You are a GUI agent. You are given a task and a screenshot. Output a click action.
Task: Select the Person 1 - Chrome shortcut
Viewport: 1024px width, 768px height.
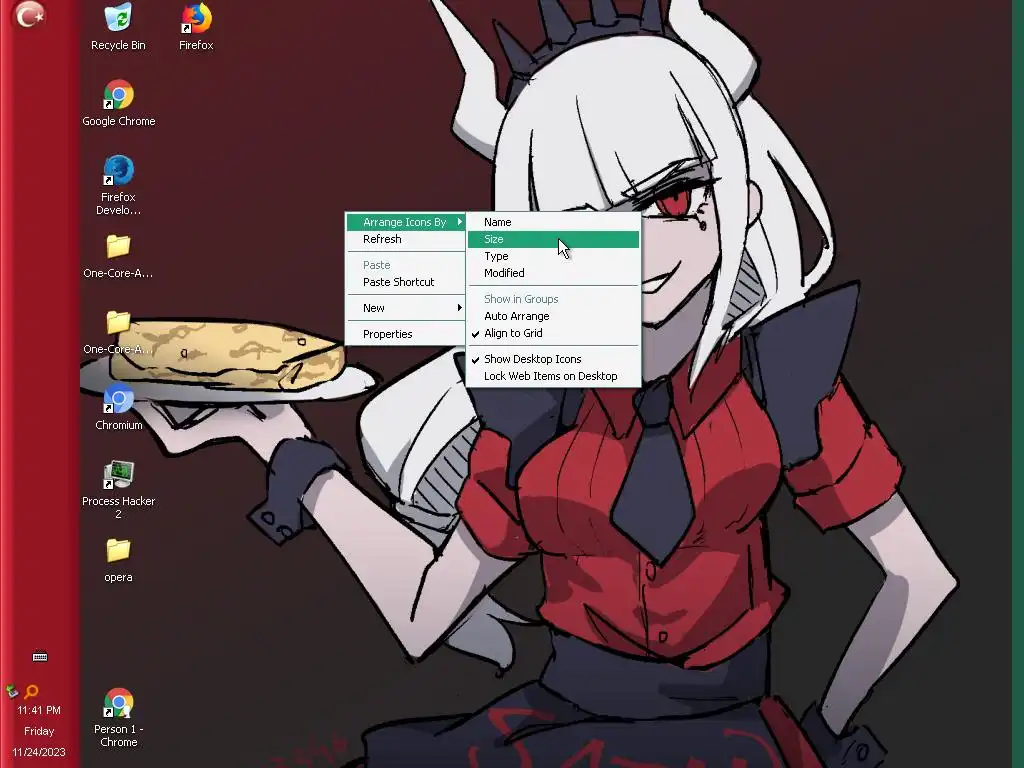118,717
